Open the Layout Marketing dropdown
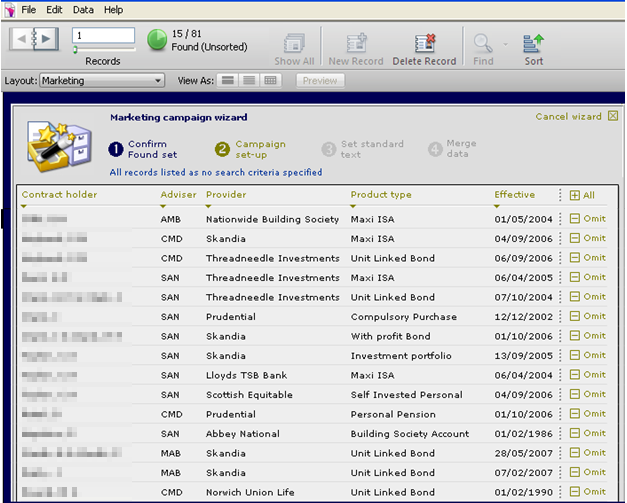The height and width of the screenshot is (503, 627). point(102,81)
